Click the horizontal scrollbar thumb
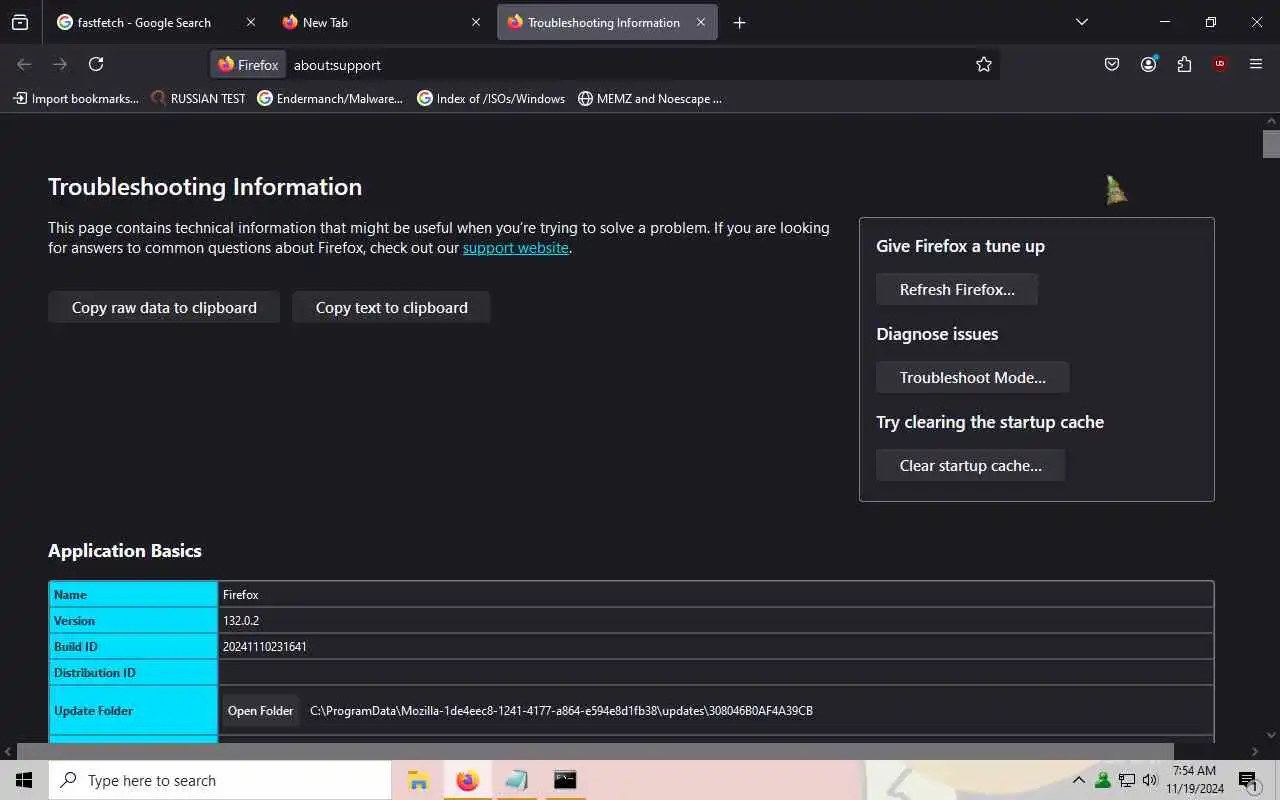The height and width of the screenshot is (800, 1280). (x=595, y=751)
